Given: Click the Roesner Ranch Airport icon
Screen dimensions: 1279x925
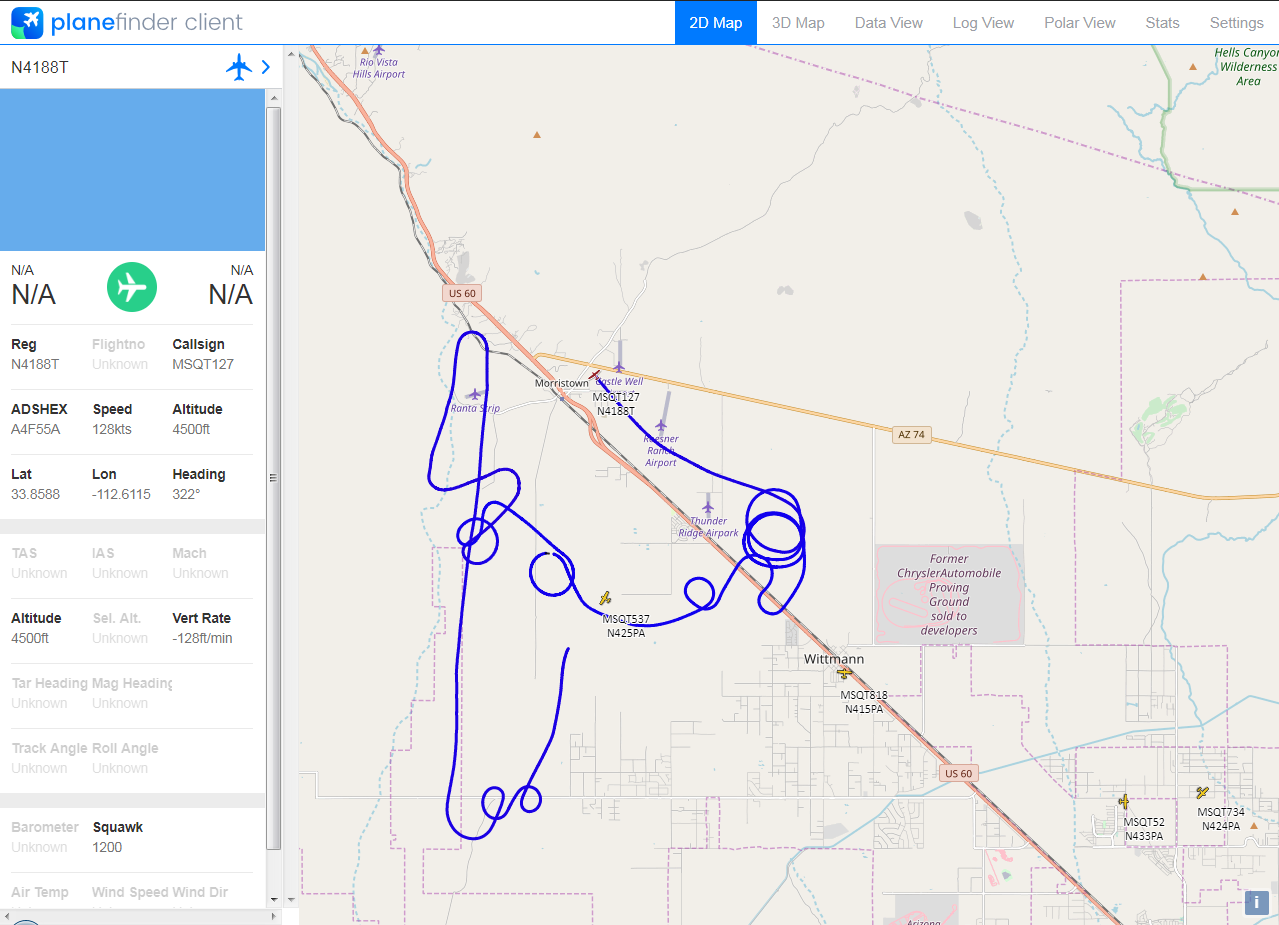Looking at the screenshot, I should click(x=661, y=426).
